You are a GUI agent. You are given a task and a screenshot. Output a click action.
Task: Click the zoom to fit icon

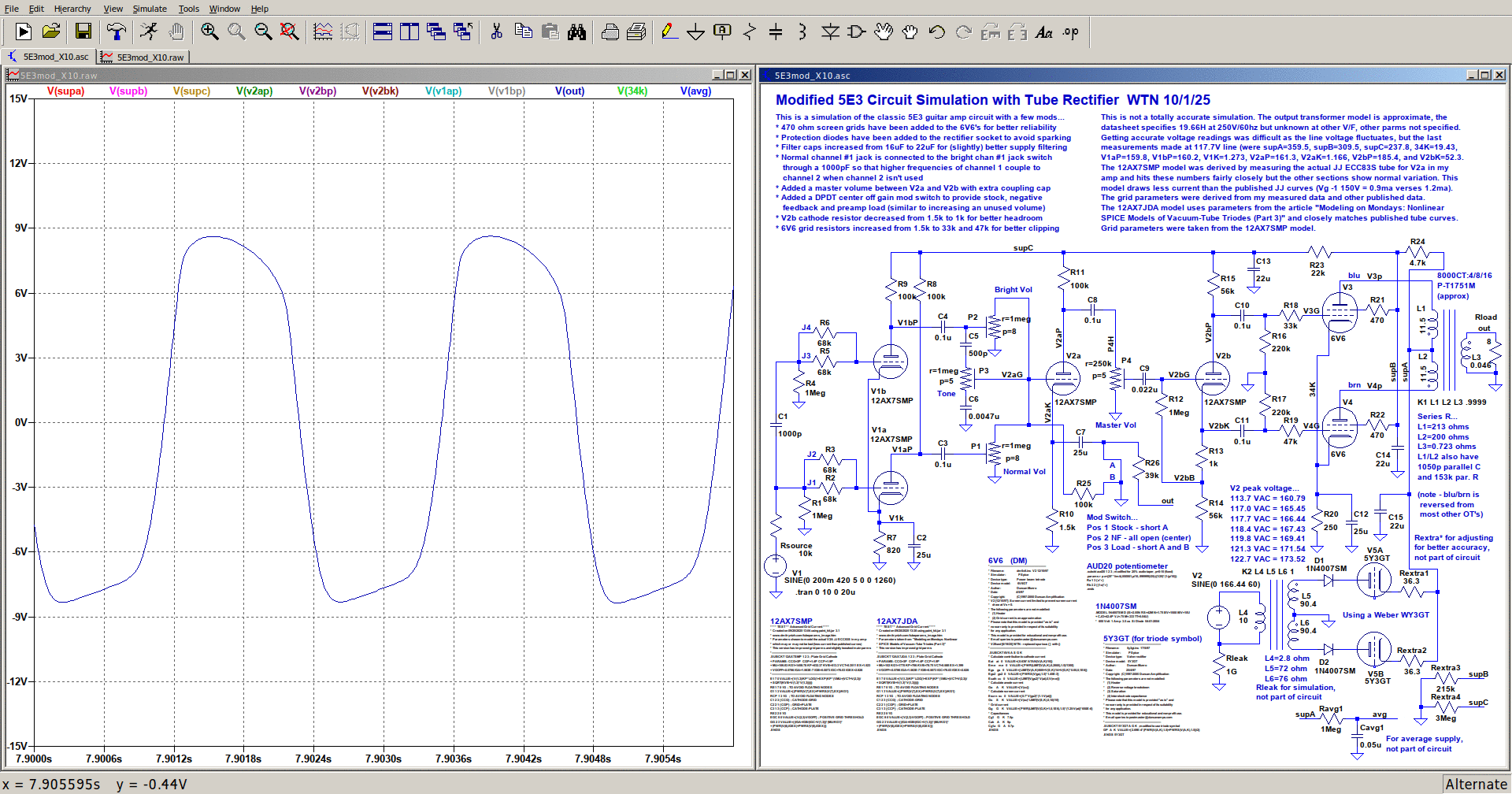(x=290, y=32)
